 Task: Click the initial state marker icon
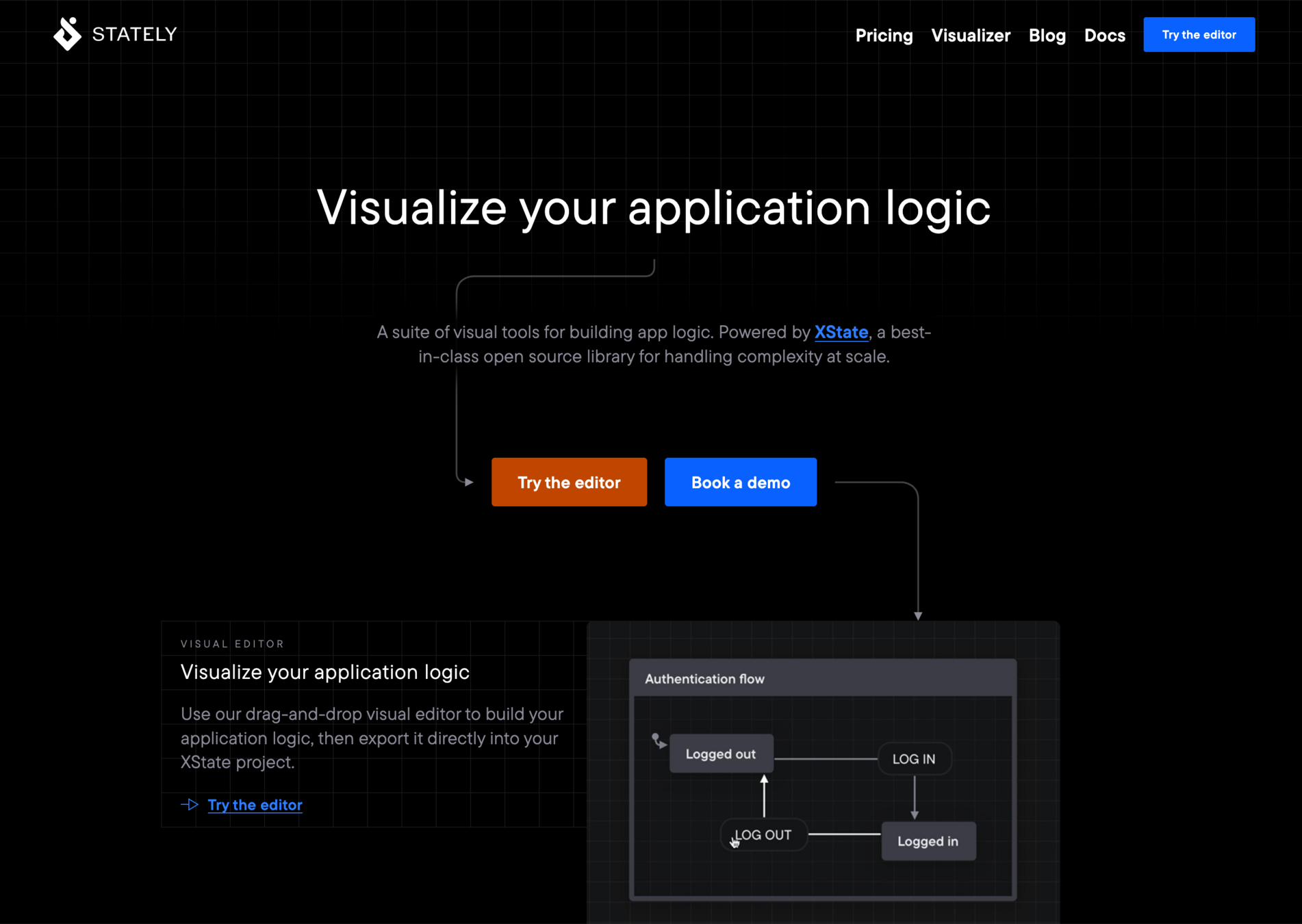click(659, 741)
